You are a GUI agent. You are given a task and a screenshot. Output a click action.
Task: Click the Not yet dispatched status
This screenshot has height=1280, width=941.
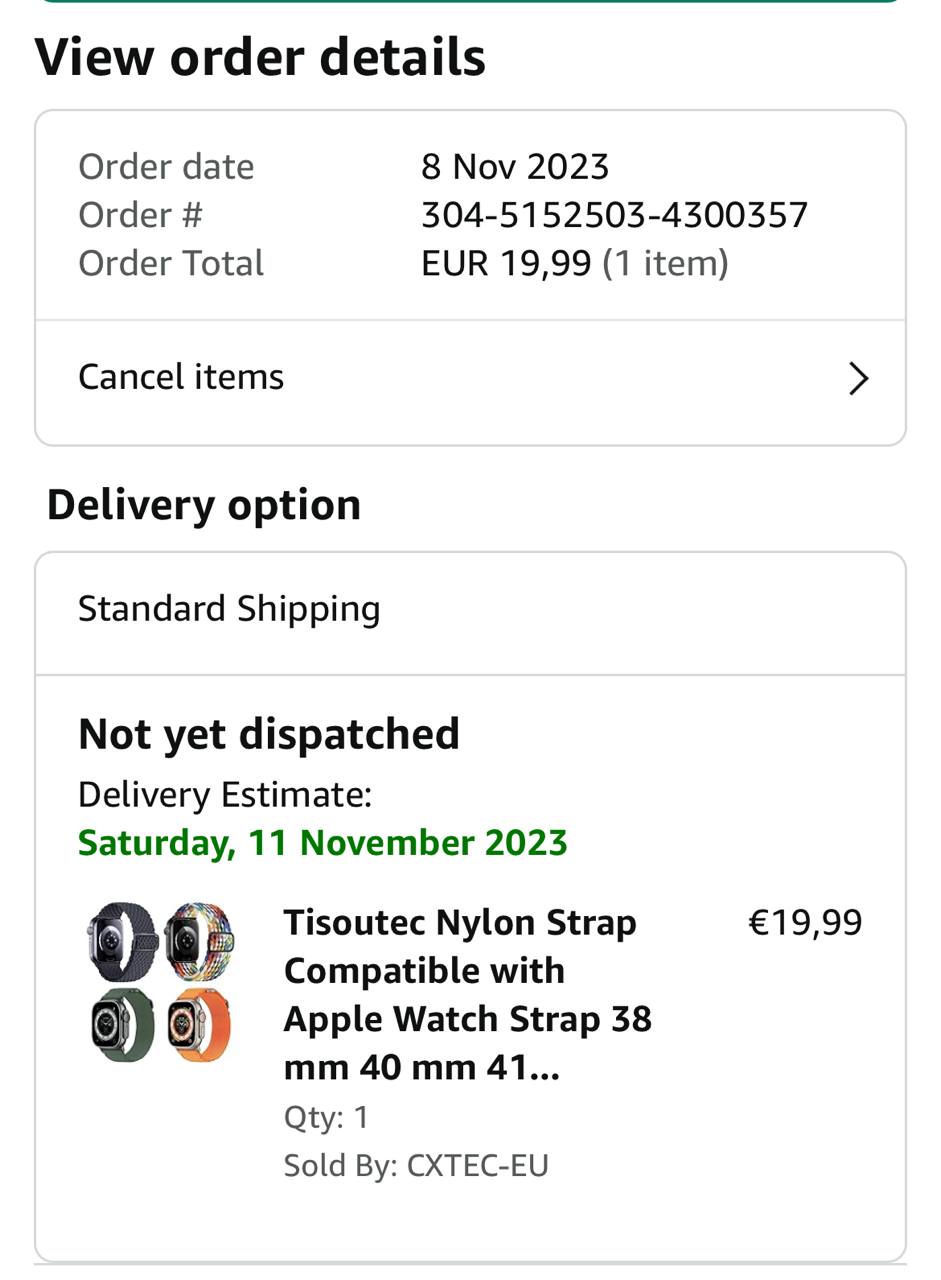269,734
